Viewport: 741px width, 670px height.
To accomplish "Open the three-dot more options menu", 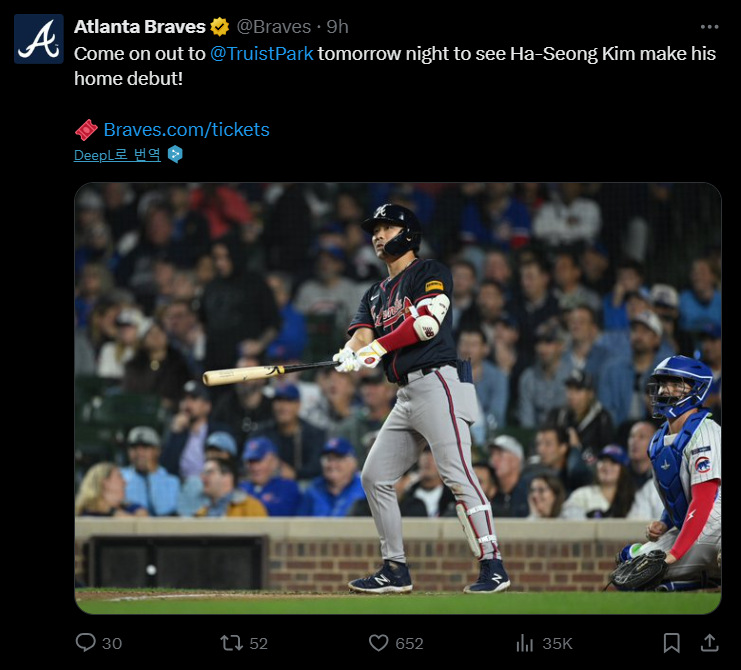I will tap(709, 27).
